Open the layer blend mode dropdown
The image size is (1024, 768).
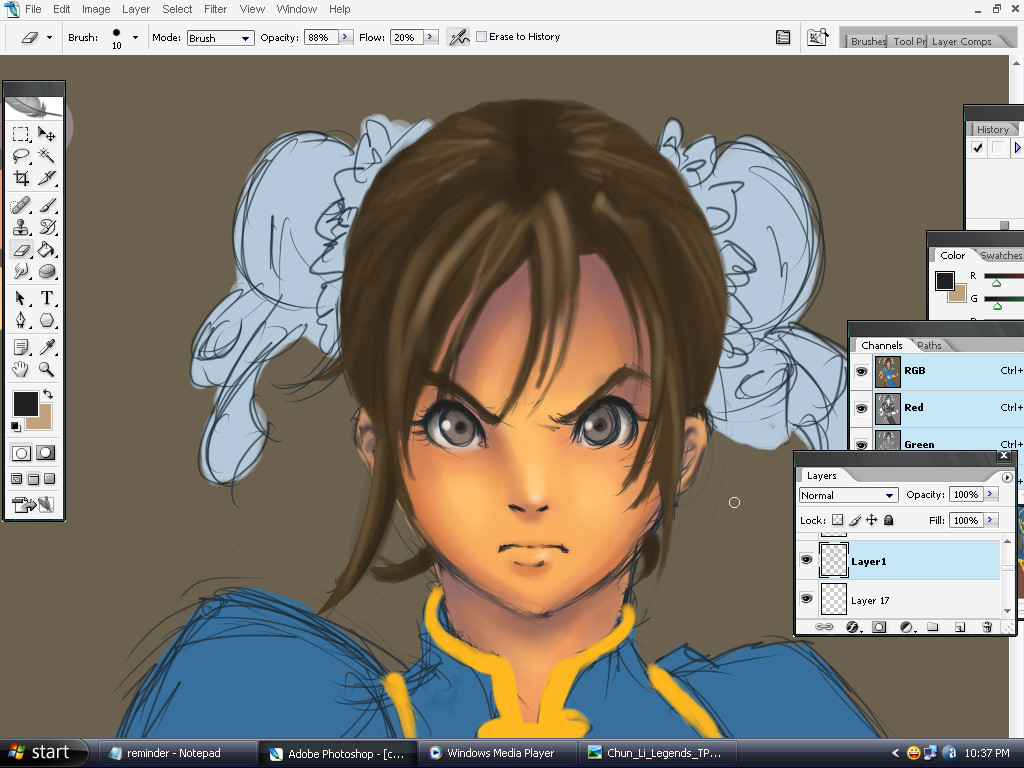pyautogui.click(x=848, y=496)
